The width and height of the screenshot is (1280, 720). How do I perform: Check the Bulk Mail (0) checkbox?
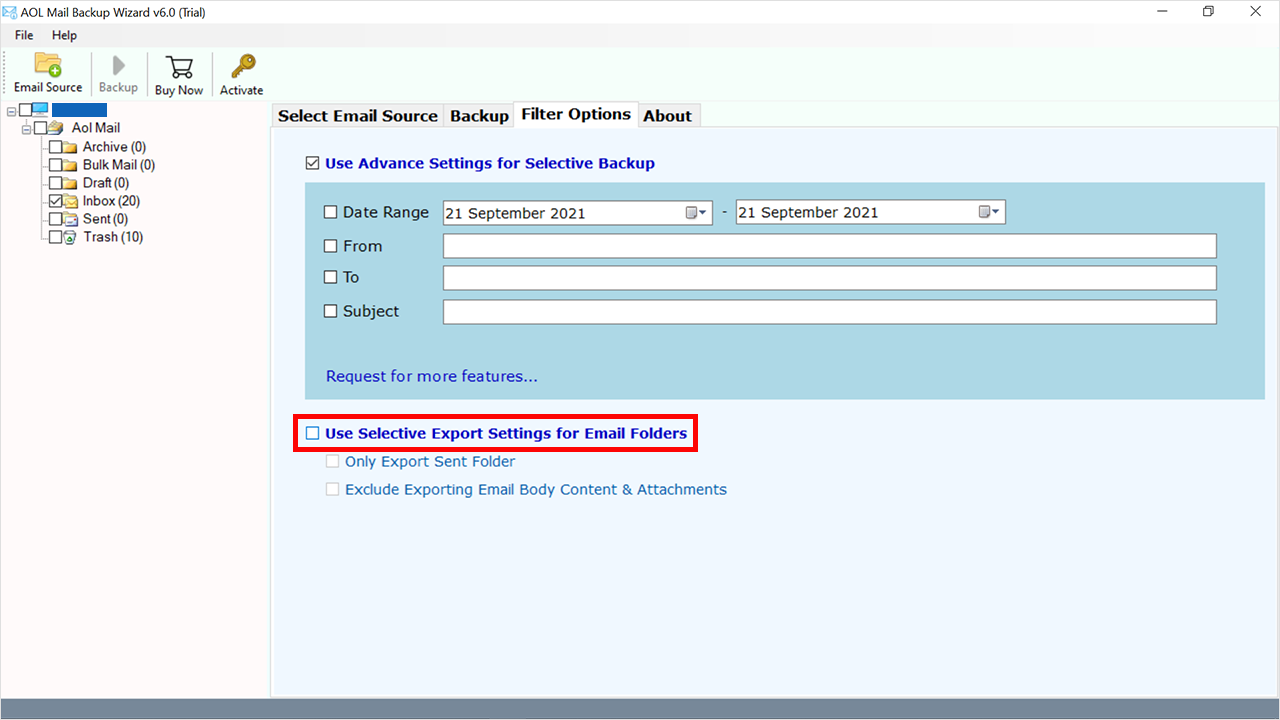click(55, 165)
